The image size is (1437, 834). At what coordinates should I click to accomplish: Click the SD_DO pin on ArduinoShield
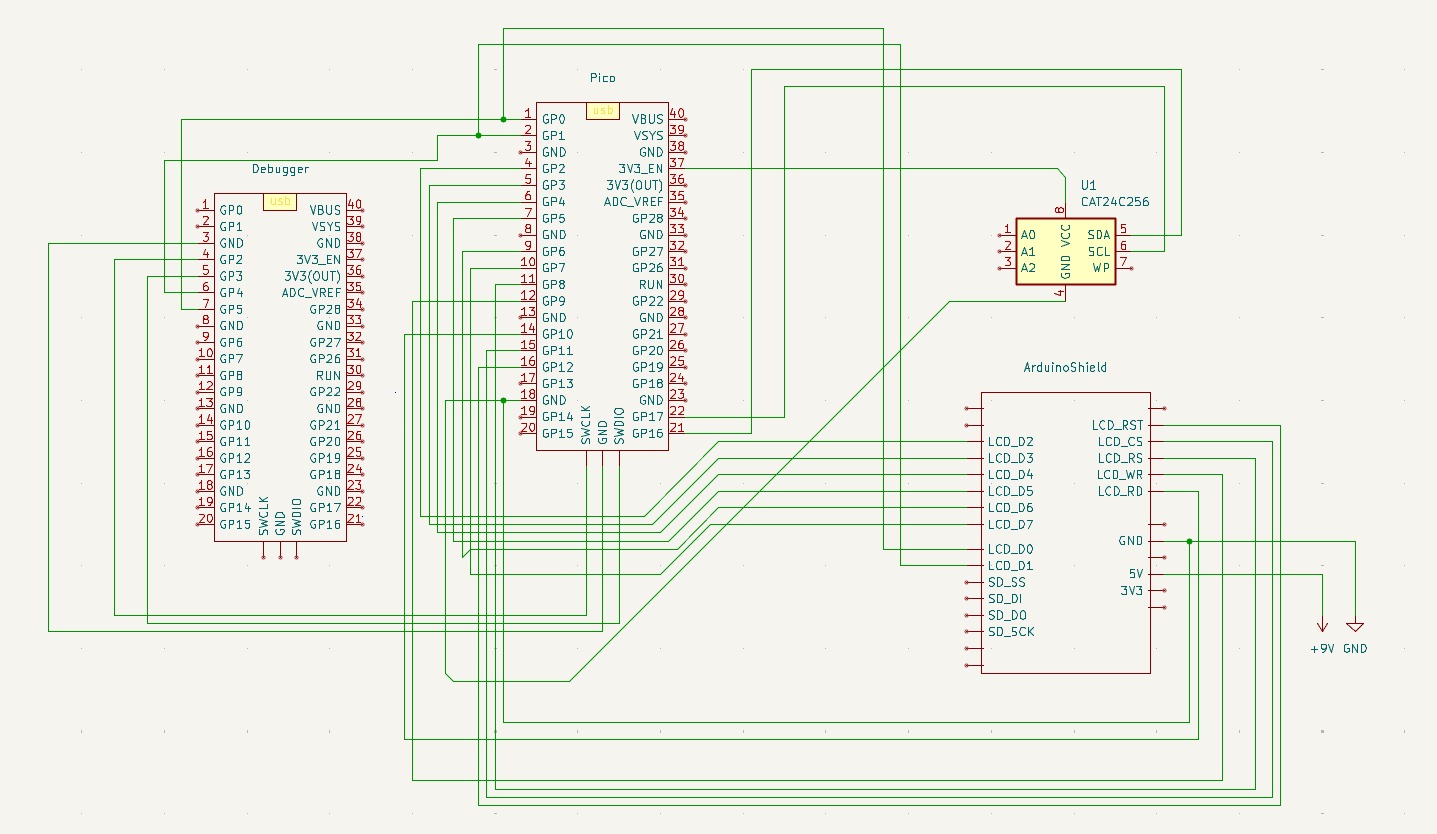click(x=1006, y=615)
